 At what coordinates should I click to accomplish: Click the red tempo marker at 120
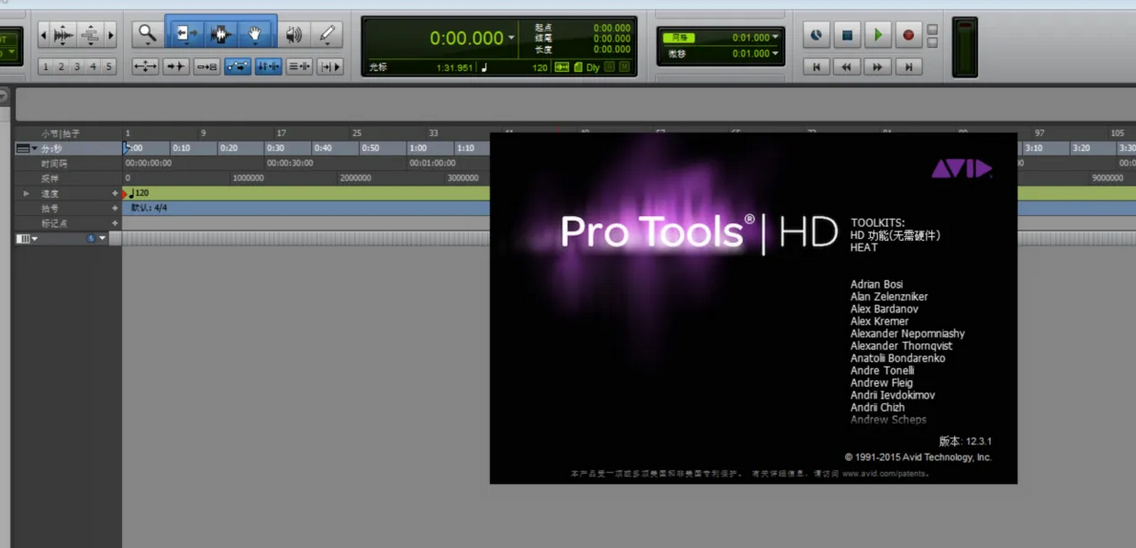click(125, 194)
